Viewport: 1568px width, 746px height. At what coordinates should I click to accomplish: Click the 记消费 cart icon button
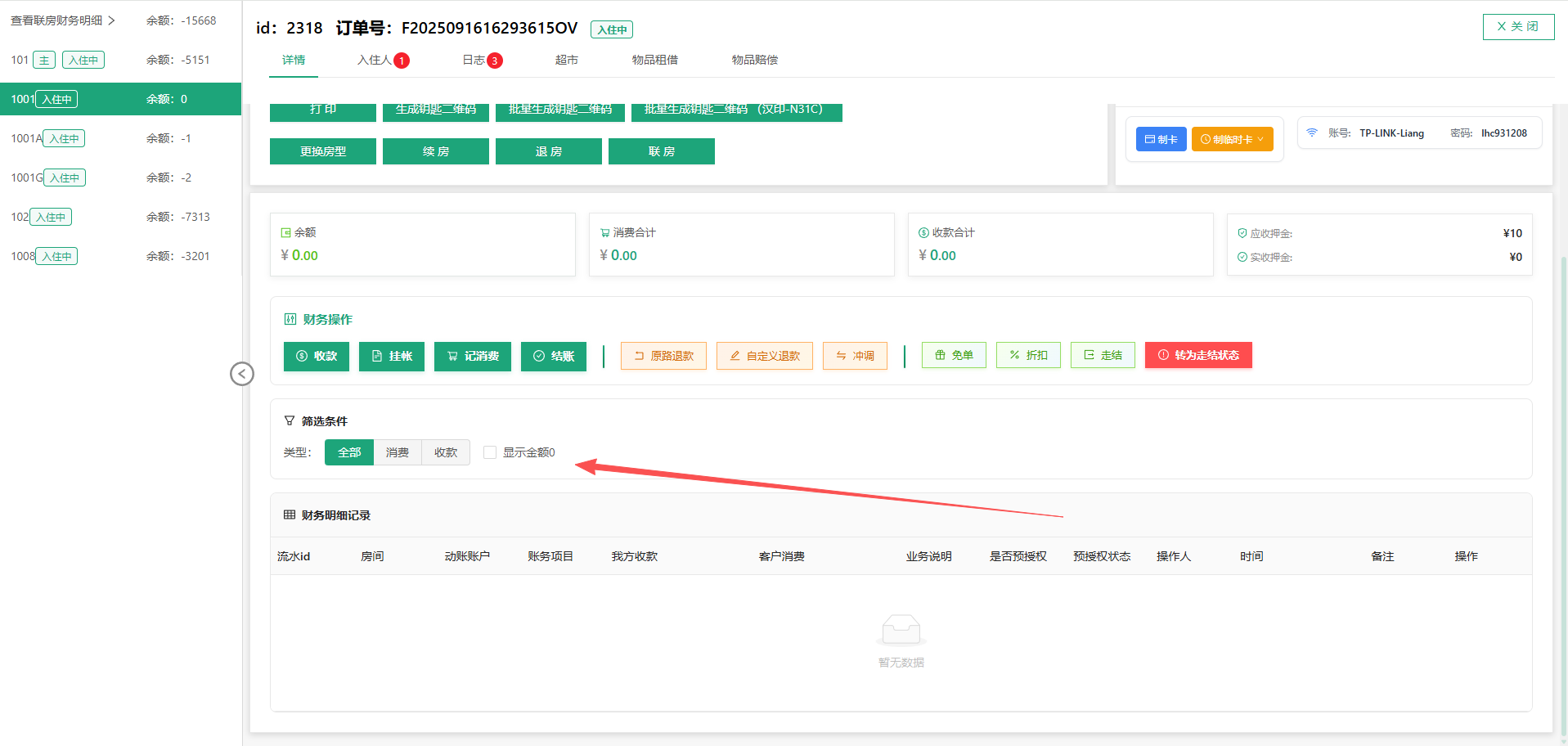pyautogui.click(x=472, y=356)
